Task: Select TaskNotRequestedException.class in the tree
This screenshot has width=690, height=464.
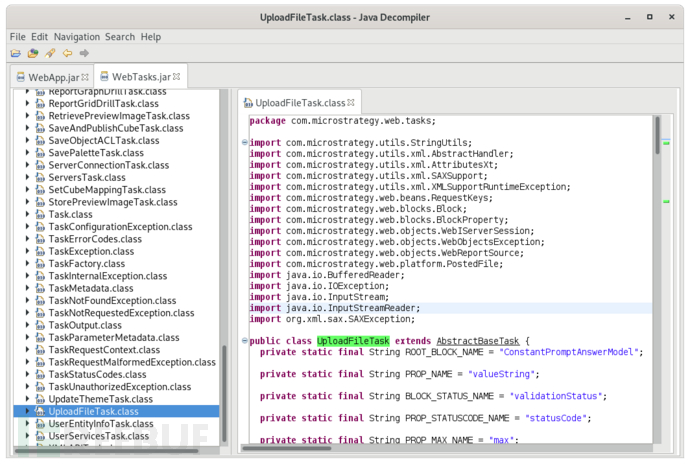Action: tap(121, 313)
